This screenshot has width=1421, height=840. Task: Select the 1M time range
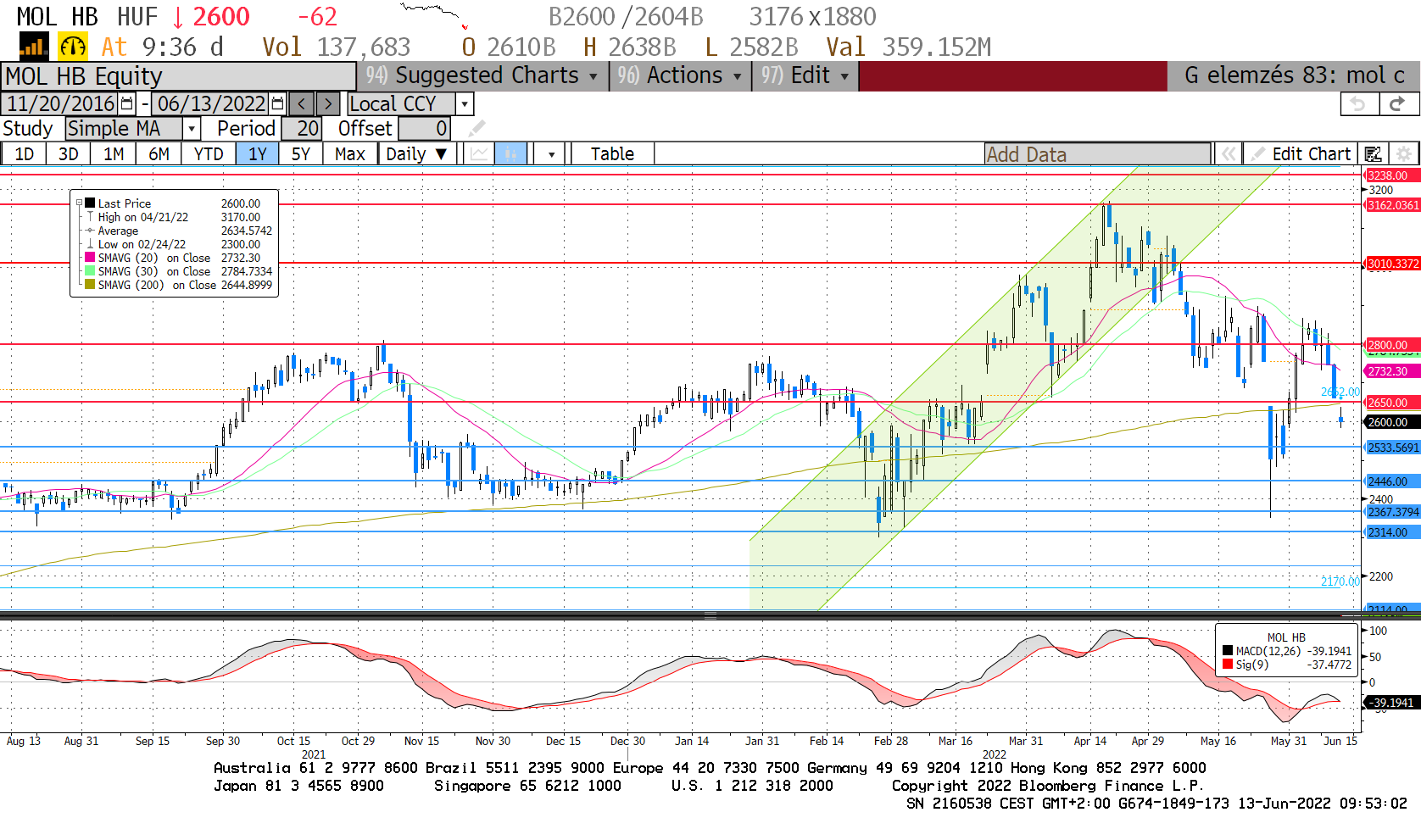coord(114,153)
